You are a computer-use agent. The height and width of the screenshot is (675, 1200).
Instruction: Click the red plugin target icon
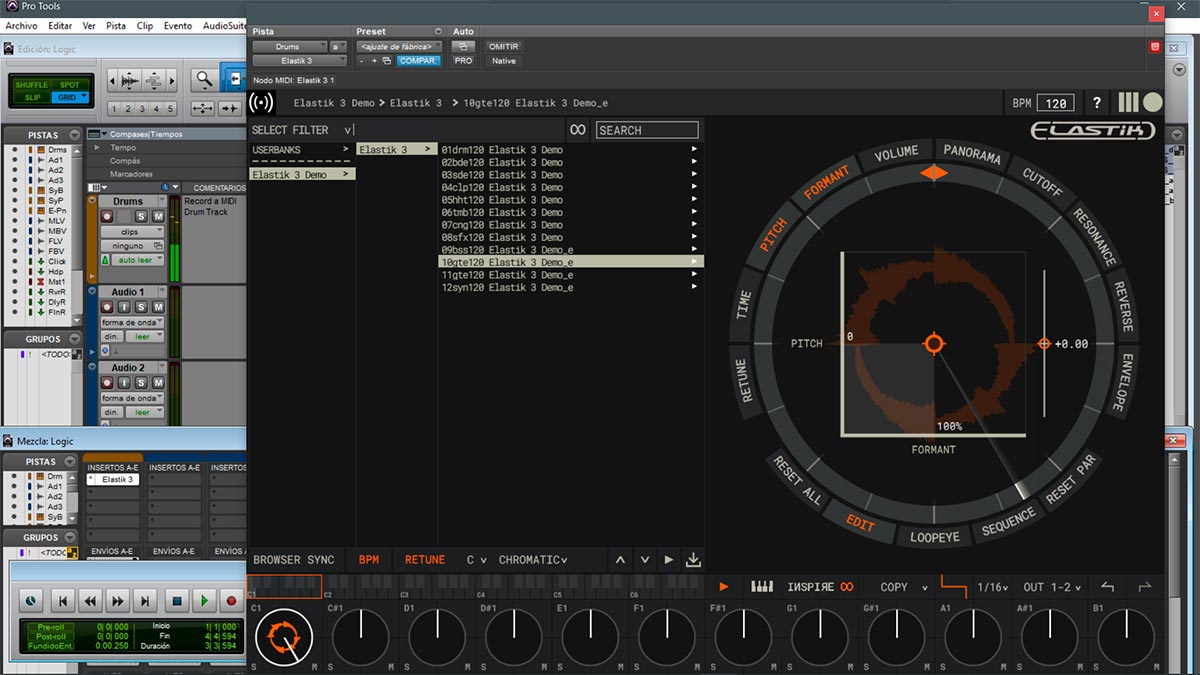1155,47
